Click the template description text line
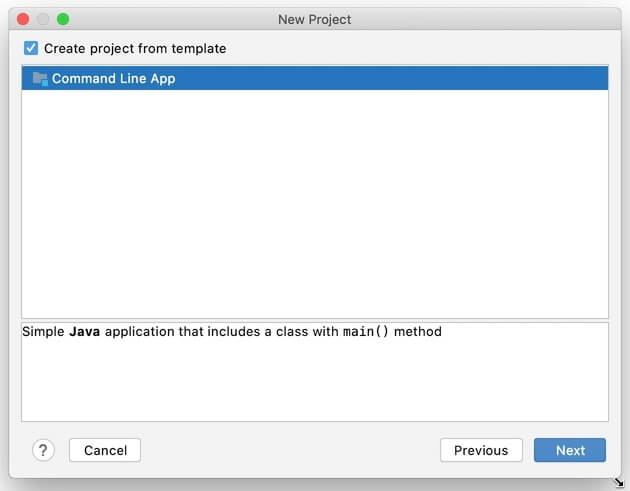The image size is (630, 491). pos(231,332)
